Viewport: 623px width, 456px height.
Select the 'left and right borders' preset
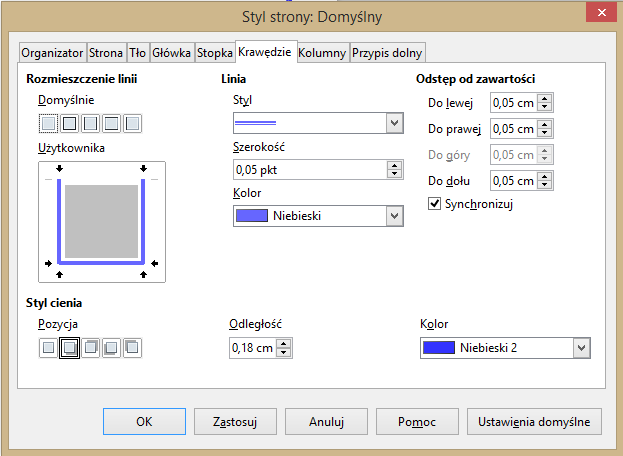click(x=91, y=123)
